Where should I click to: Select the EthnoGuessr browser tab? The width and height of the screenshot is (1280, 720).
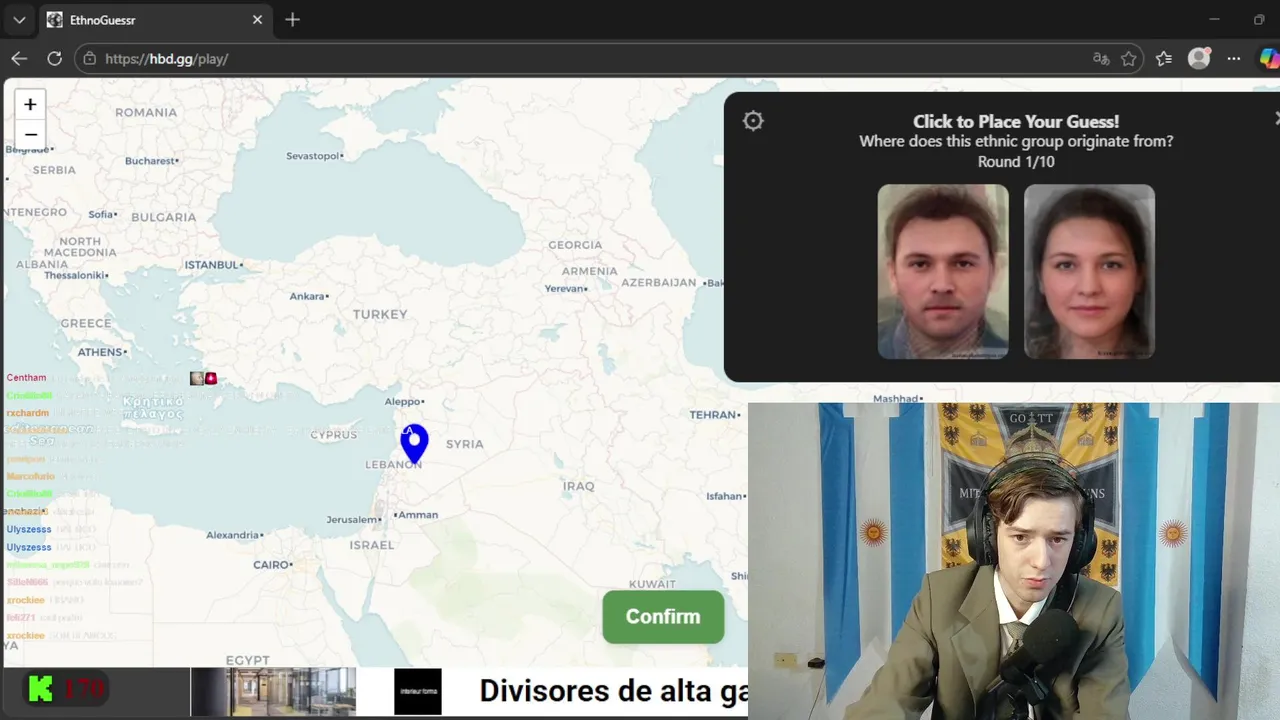click(x=155, y=20)
